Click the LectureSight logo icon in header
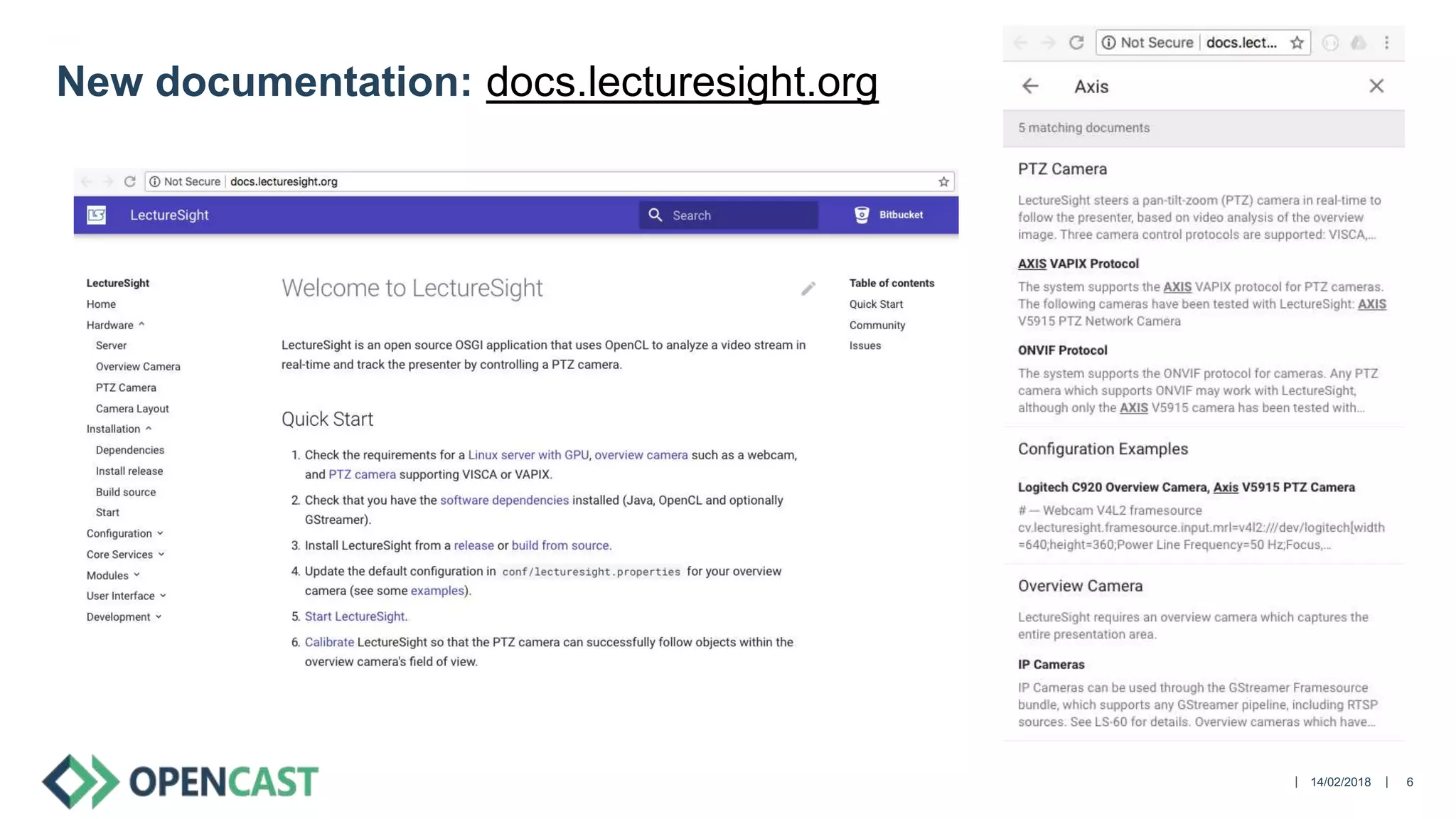 (96, 215)
